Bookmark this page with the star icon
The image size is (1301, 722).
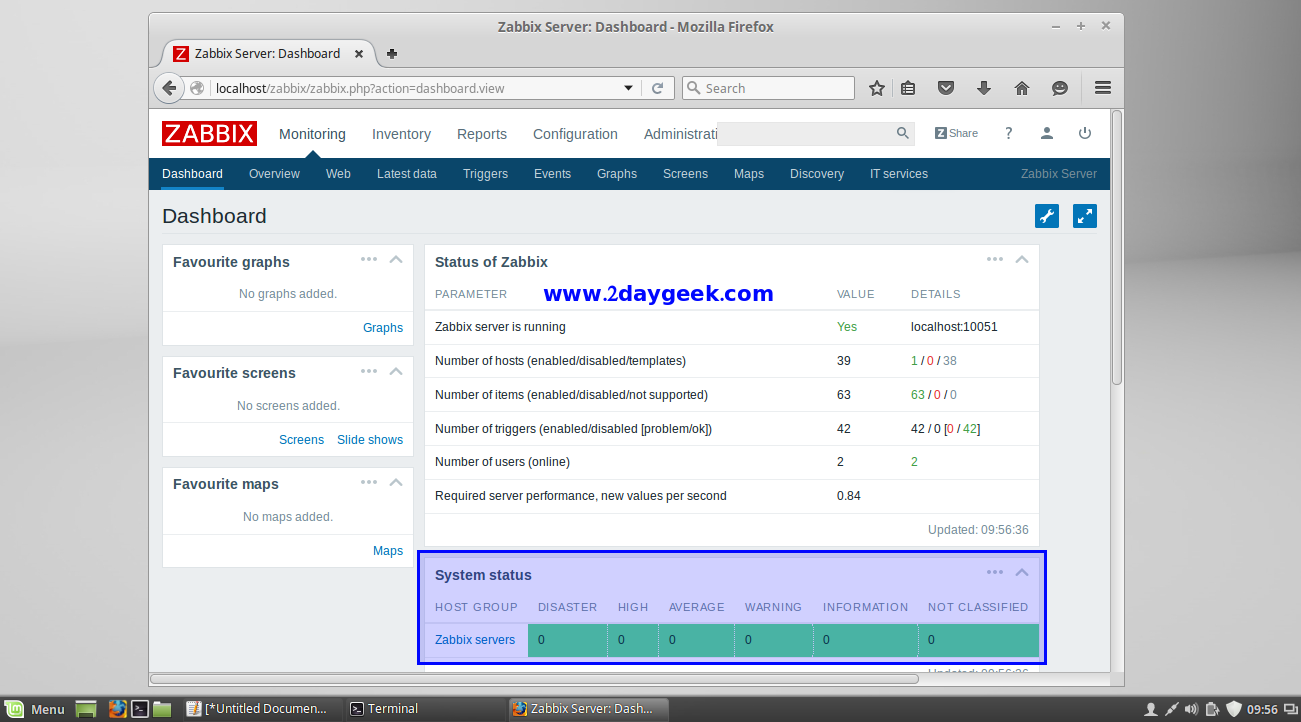(x=877, y=88)
